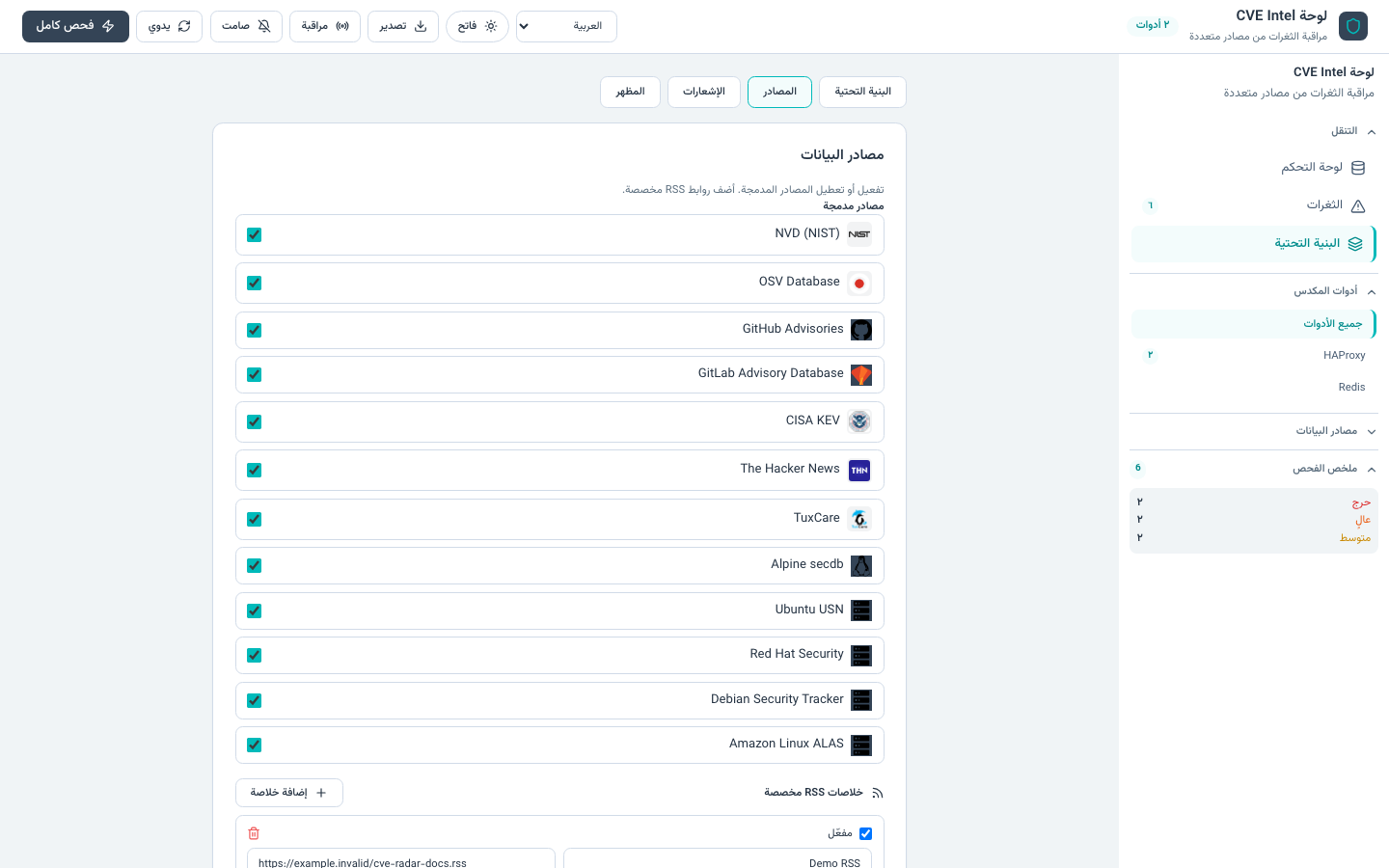The image size is (1389, 868).
Task: Click the تصدير export button
Action: point(403,26)
